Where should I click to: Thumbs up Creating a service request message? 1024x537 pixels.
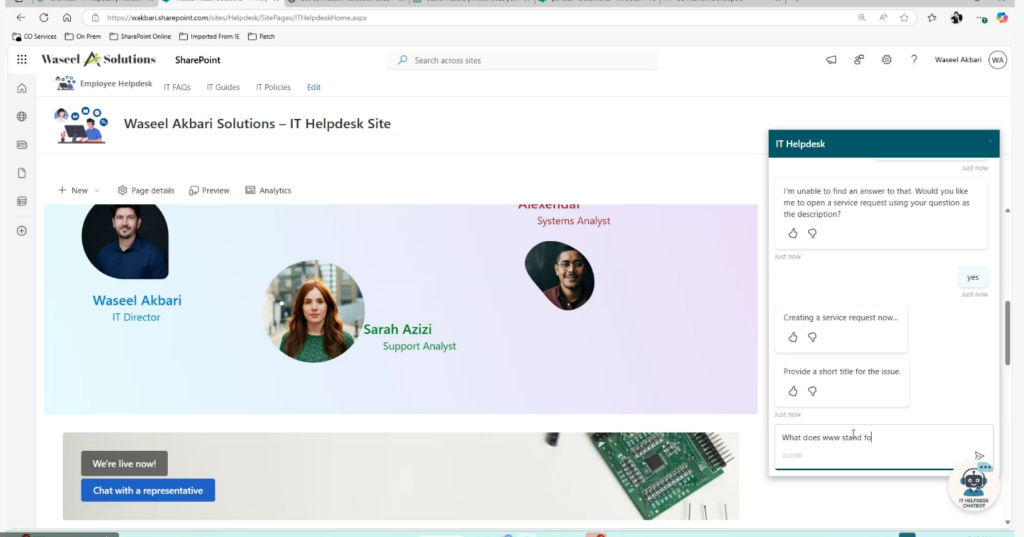click(x=793, y=337)
